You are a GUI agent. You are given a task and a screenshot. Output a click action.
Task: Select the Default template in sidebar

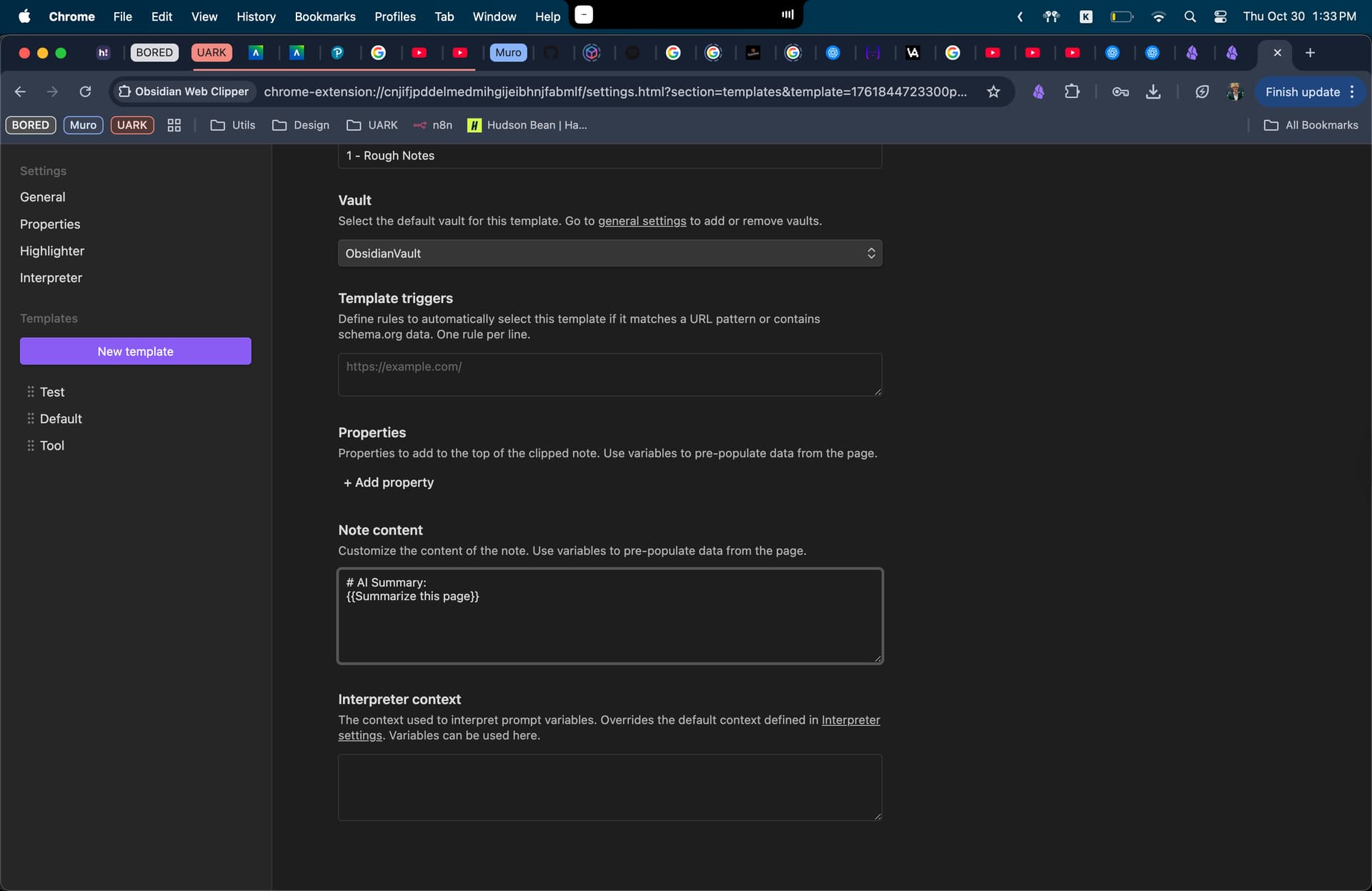[x=61, y=419]
